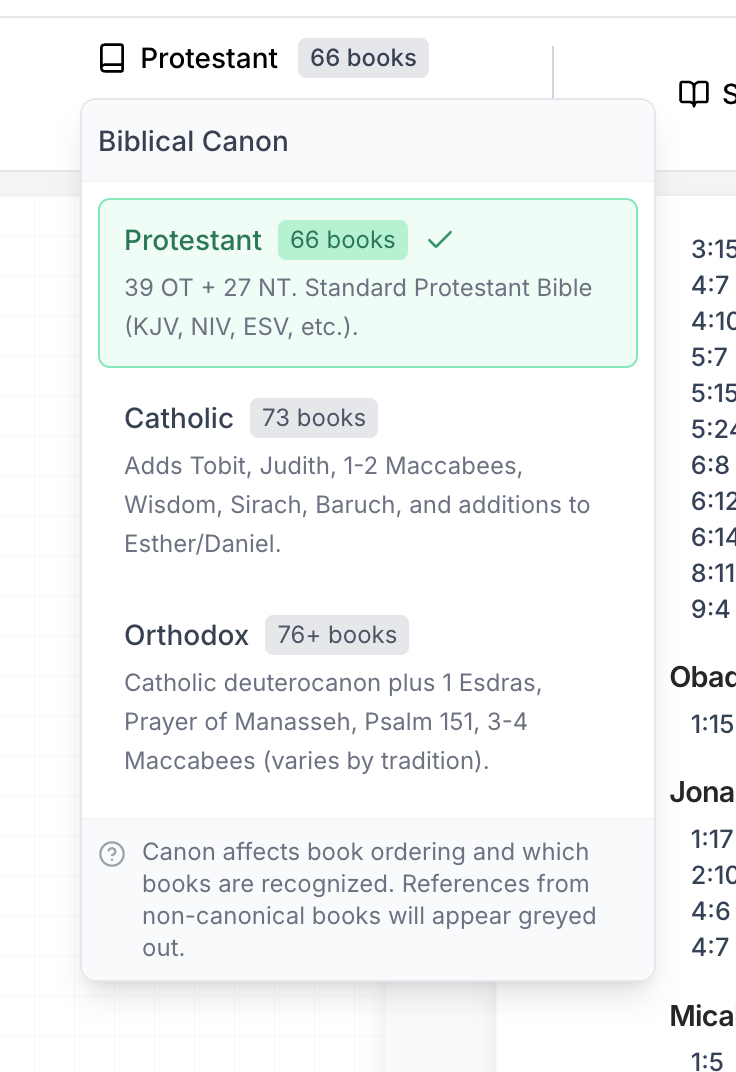Image resolution: width=736 pixels, height=1072 pixels.
Task: Click the 73 books badge next to Catholic
Action: coord(313,418)
